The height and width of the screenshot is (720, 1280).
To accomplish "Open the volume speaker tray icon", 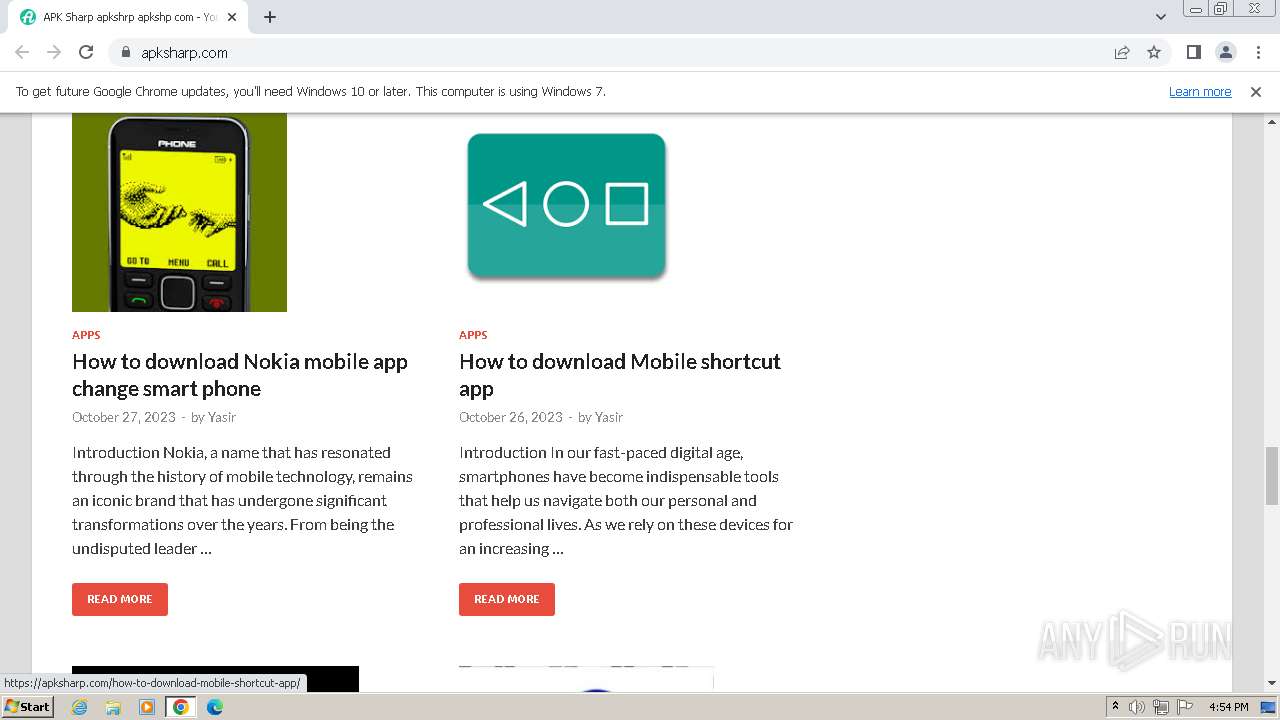I will point(1137,707).
